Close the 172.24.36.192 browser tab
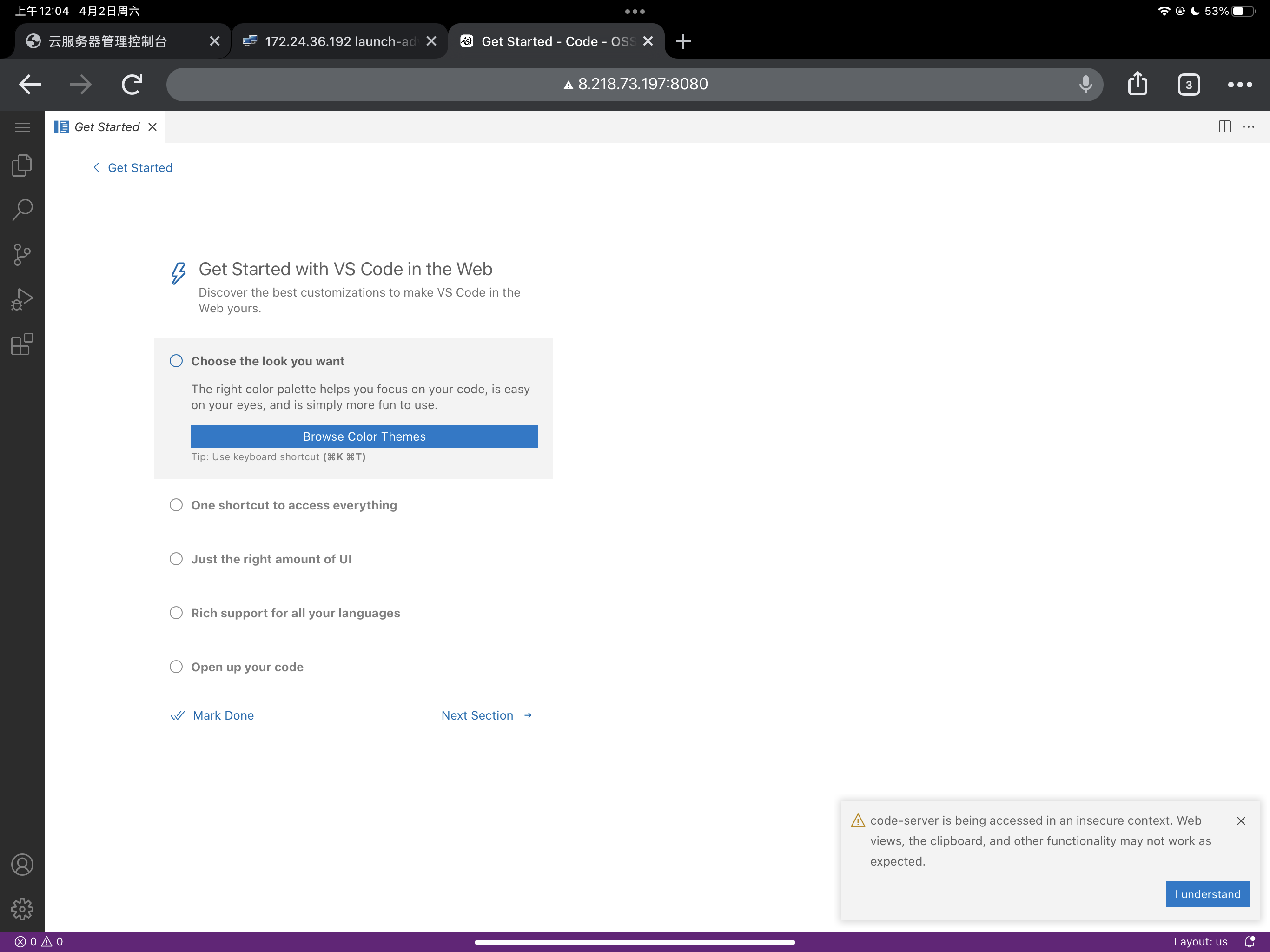1270x952 pixels. click(x=432, y=41)
